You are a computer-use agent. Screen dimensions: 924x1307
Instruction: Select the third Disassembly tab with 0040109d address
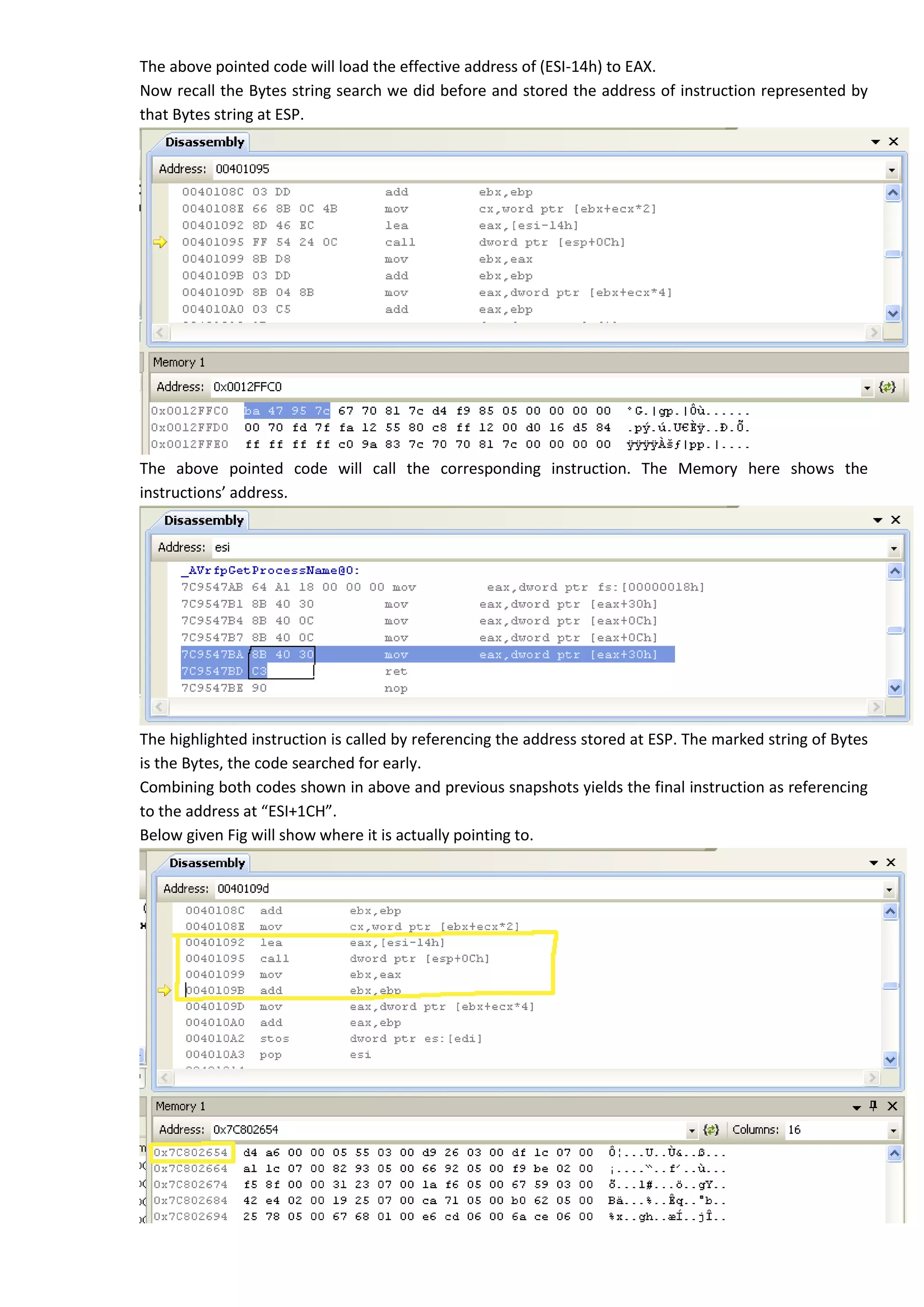tap(207, 863)
